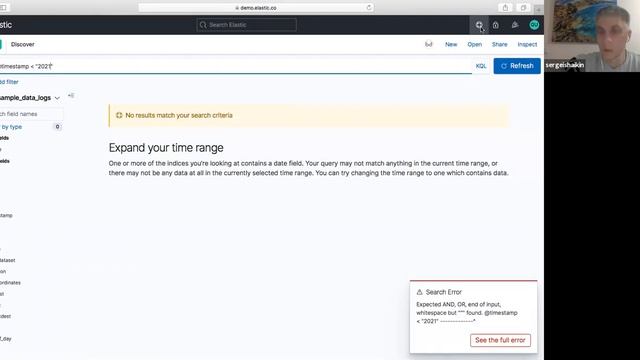Click the magnifier icon in Search Elastic
The image size is (640, 360).
coord(203,25)
